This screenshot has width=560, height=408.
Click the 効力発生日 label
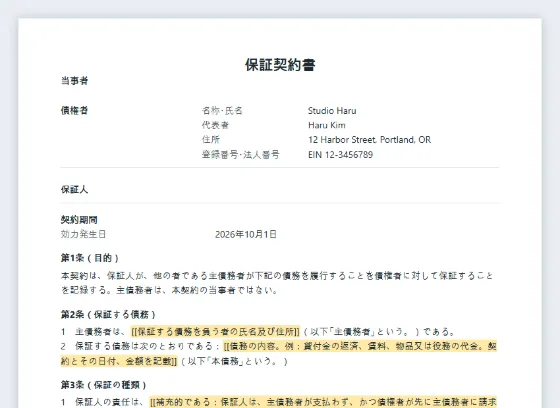(83, 234)
